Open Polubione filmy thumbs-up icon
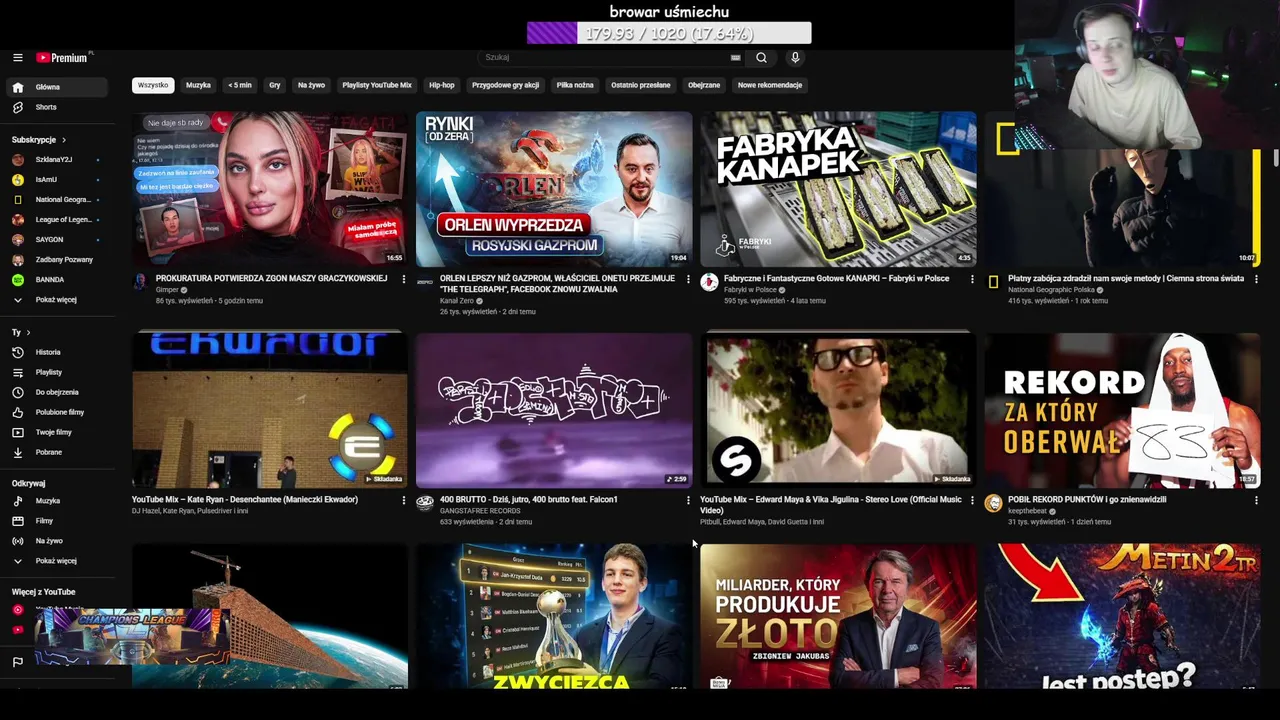This screenshot has width=1280, height=720. pyautogui.click(x=17, y=412)
